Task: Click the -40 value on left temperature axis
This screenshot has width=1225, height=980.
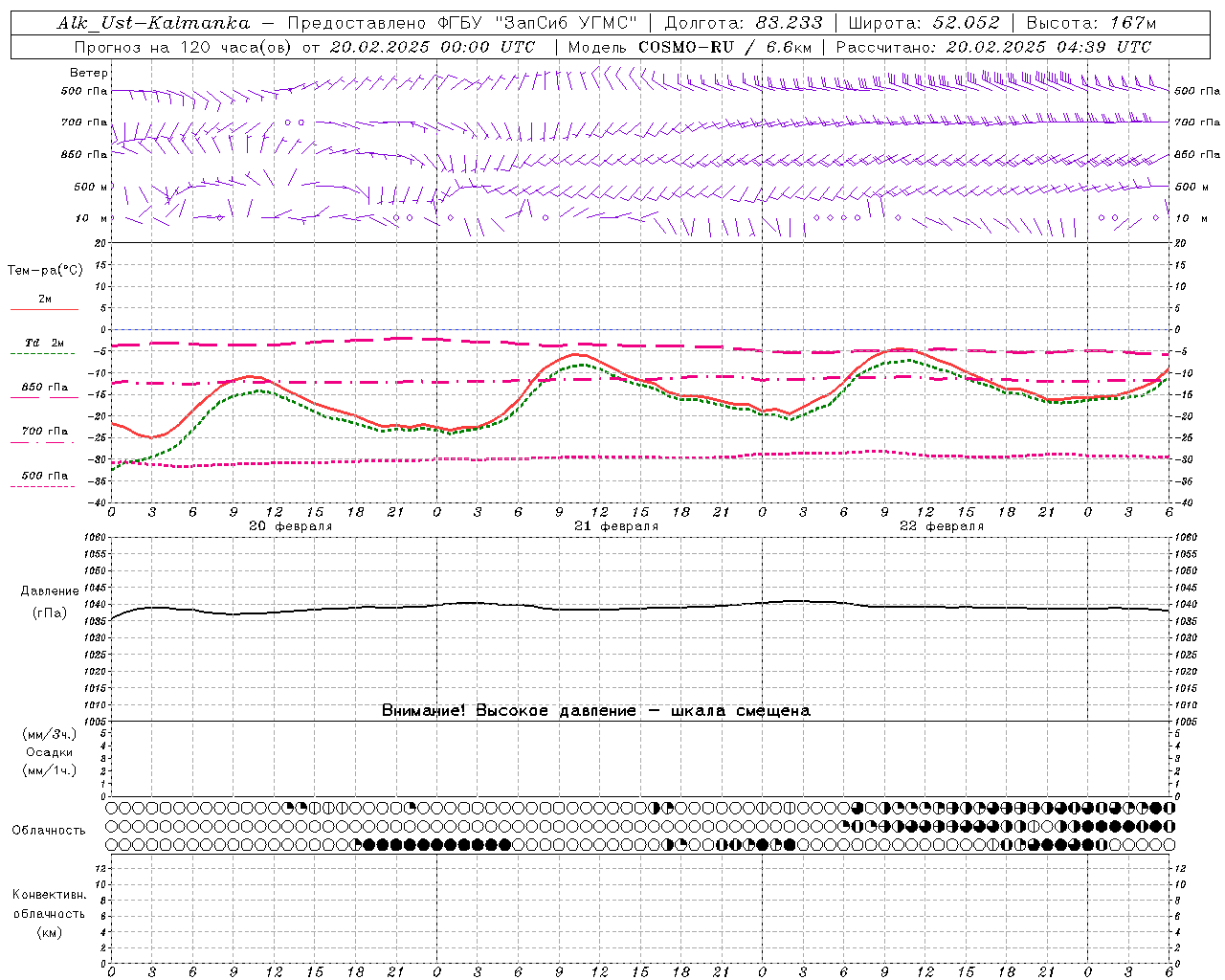Action: tap(99, 502)
